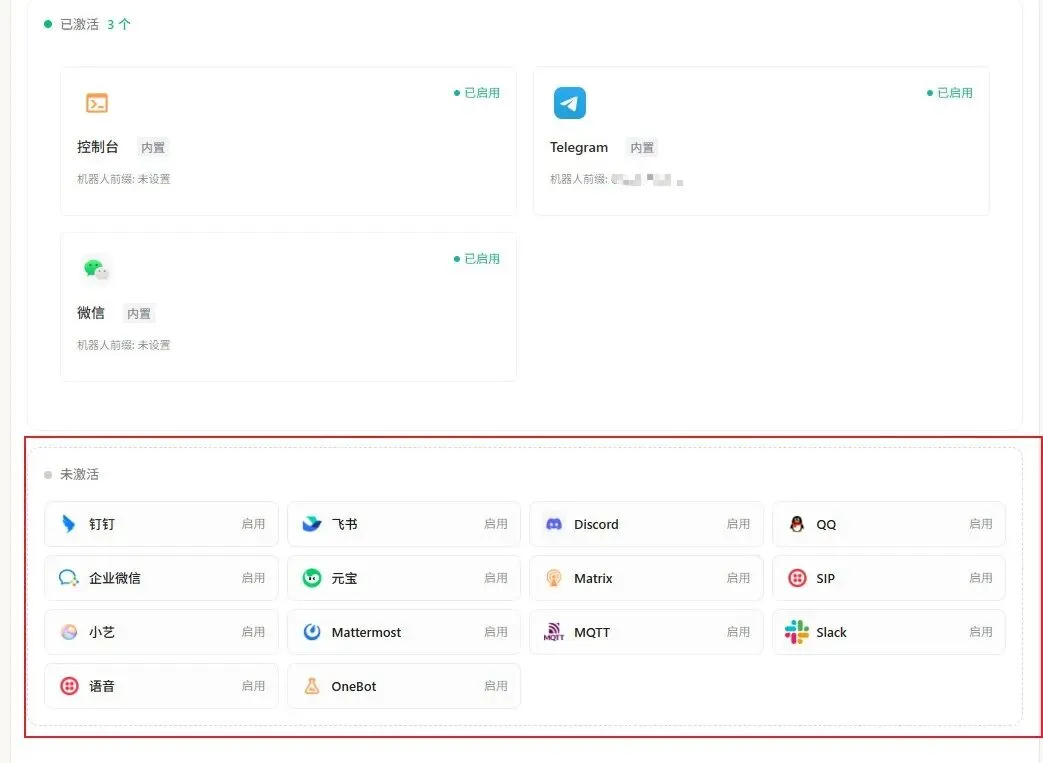Screen dimensions: 1043x763
Task: Click the 语音 icon
Action: (69, 686)
